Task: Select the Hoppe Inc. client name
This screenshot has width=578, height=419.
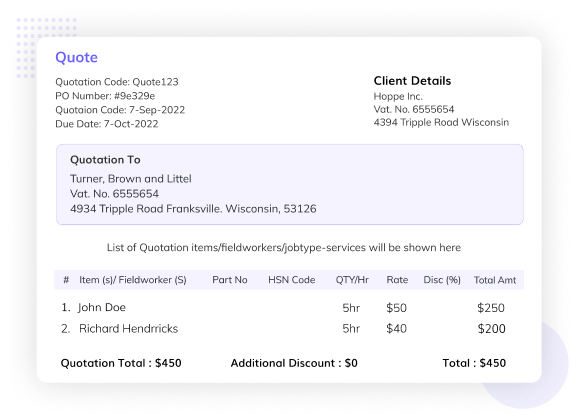Action: [398, 97]
